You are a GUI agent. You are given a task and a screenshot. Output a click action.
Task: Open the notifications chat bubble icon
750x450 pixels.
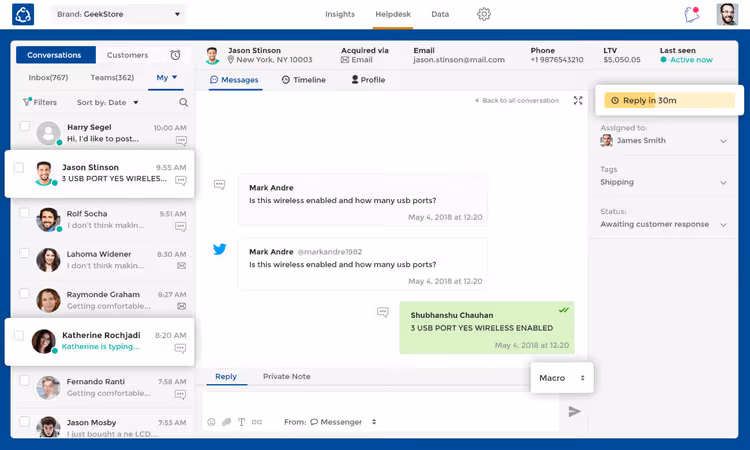pyautogui.click(x=692, y=14)
